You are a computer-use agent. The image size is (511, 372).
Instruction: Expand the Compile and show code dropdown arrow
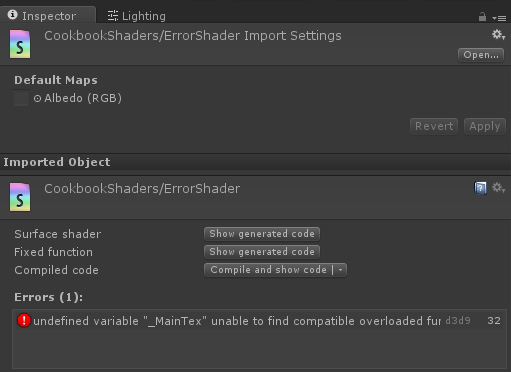point(340,270)
